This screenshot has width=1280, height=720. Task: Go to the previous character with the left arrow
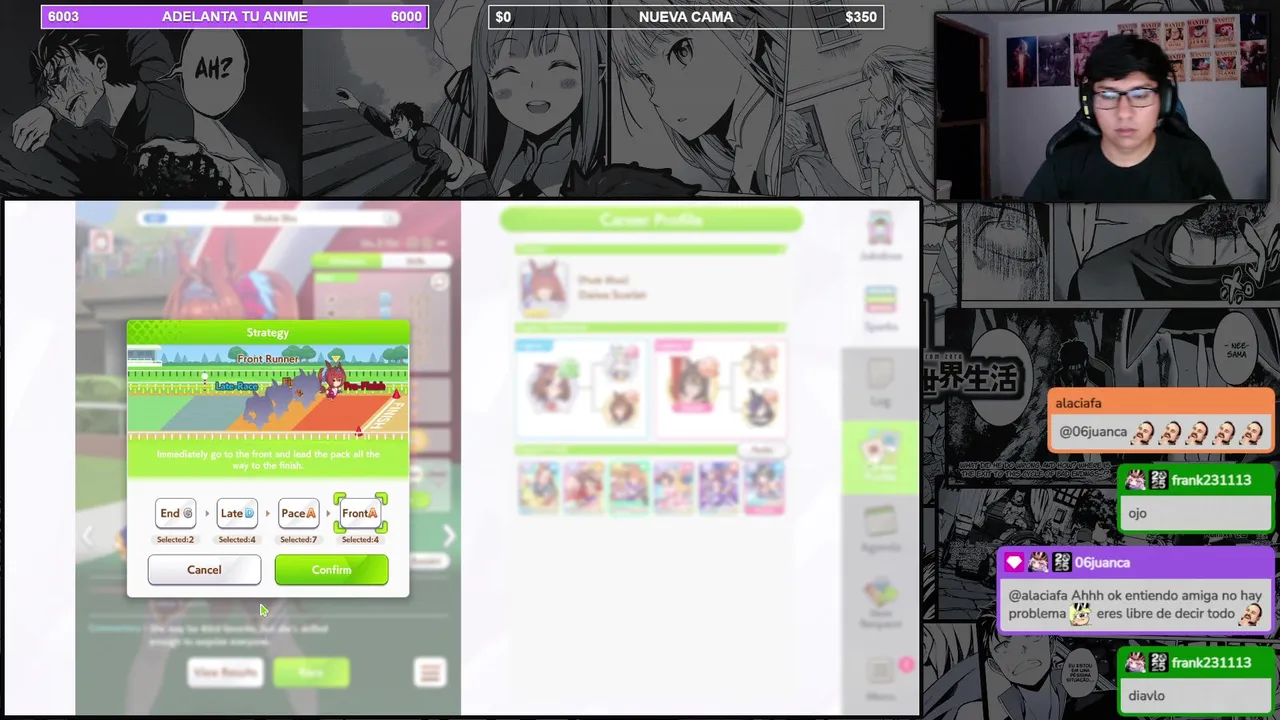click(x=88, y=536)
